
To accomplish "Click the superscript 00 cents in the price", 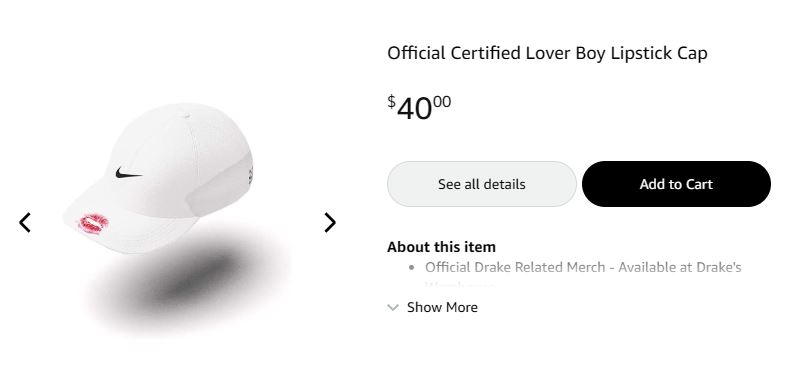I will pos(442,101).
